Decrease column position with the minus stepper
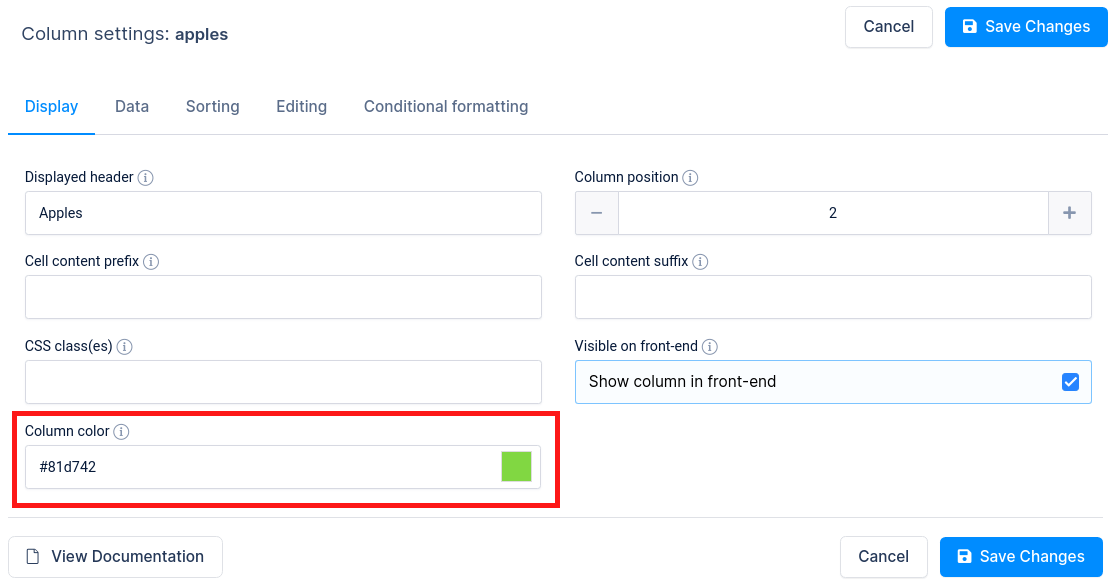The width and height of the screenshot is (1117, 585). tap(596, 213)
